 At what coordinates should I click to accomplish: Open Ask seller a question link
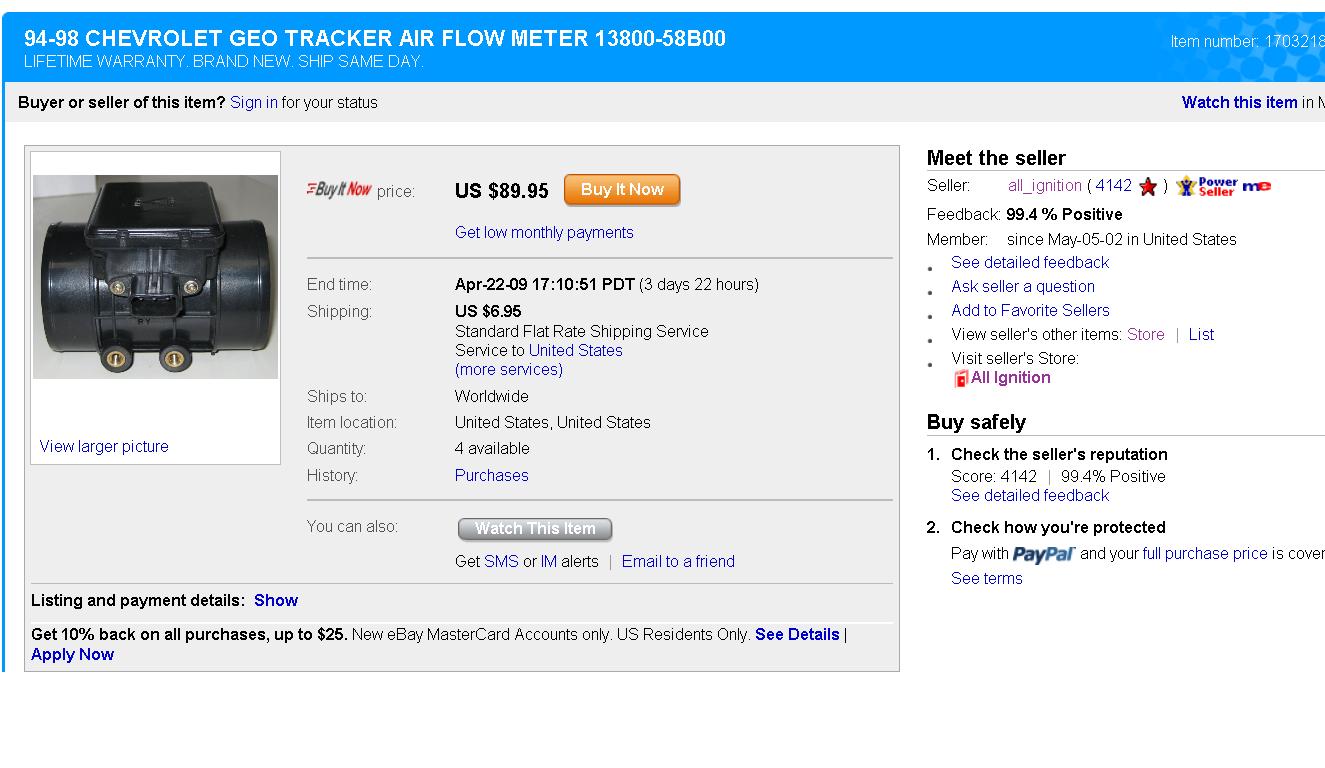point(1023,286)
